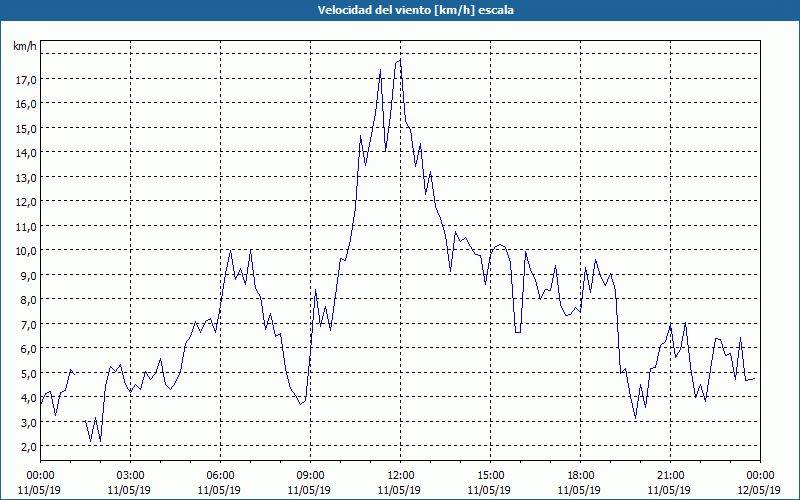800x500 pixels.
Task: Select the 10,0 y-axis label
Action: [x=26, y=251]
